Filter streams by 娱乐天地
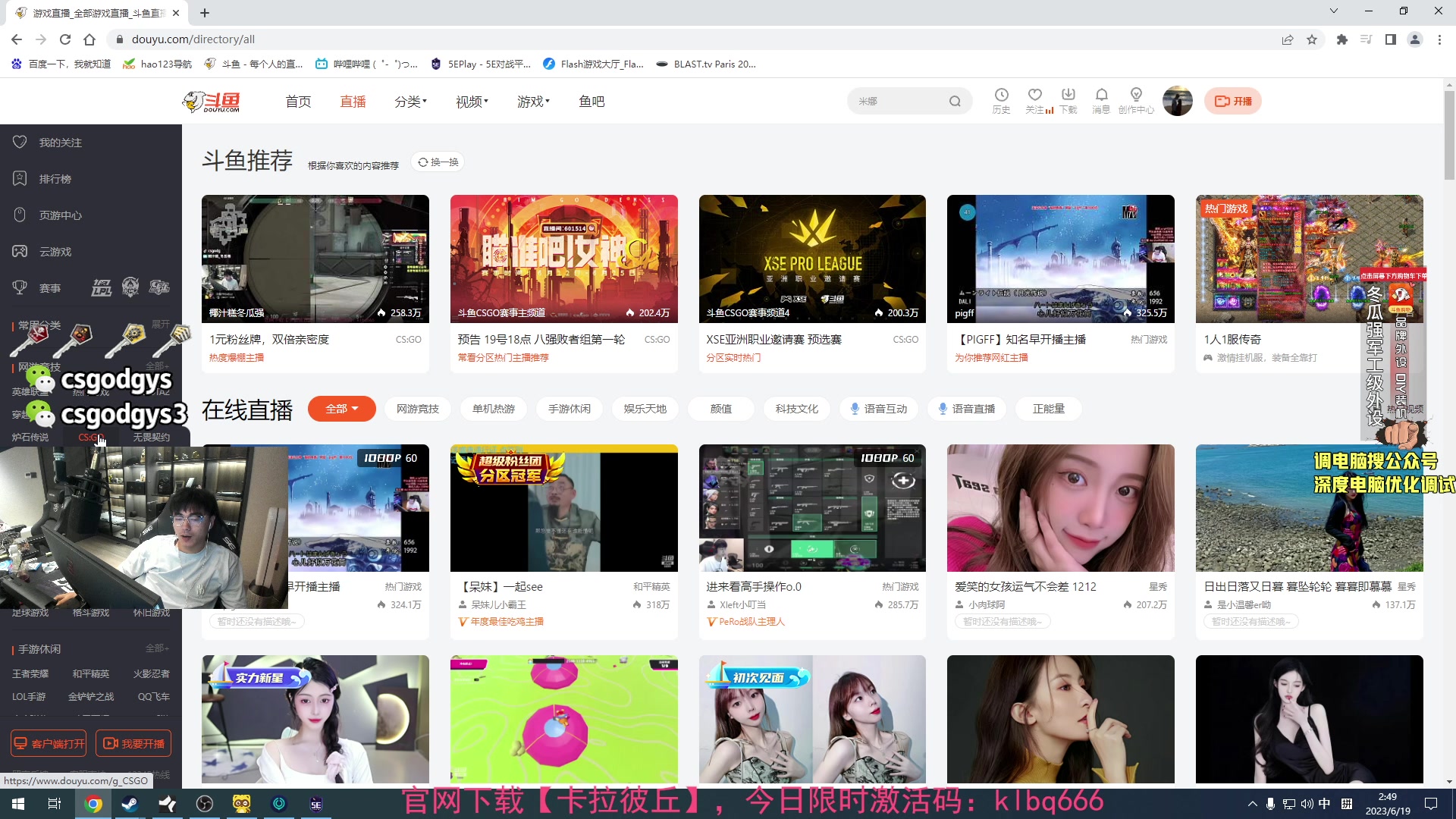Screen dimensions: 1456x819 pos(645,409)
